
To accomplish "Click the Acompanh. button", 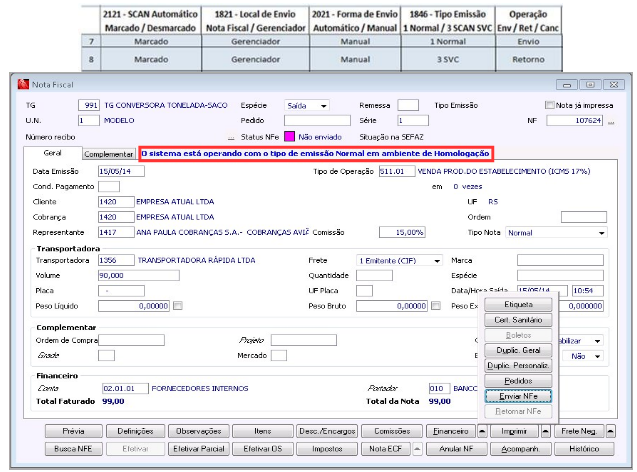I will click(520, 449).
